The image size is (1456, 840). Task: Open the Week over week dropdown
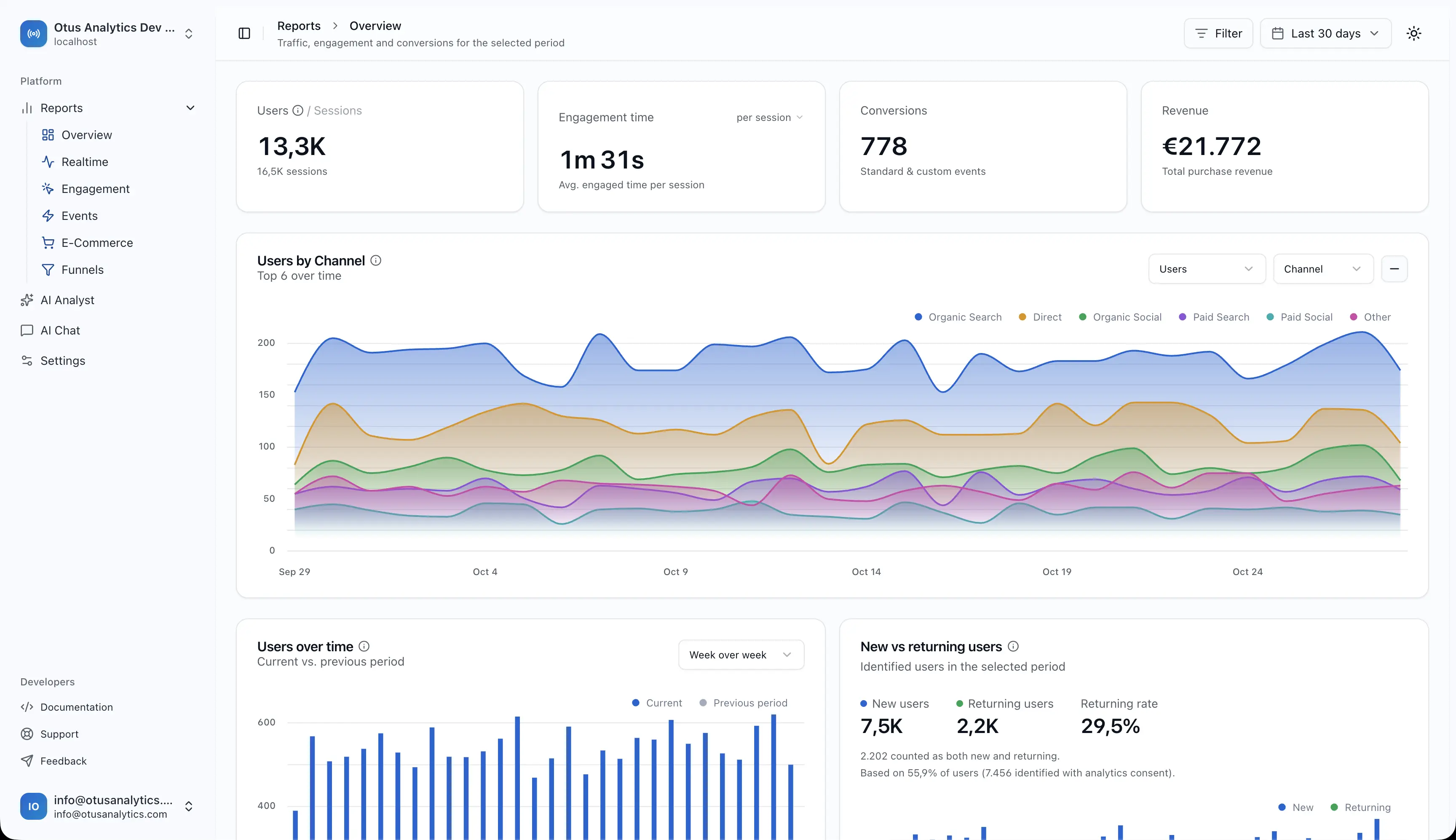[741, 655]
